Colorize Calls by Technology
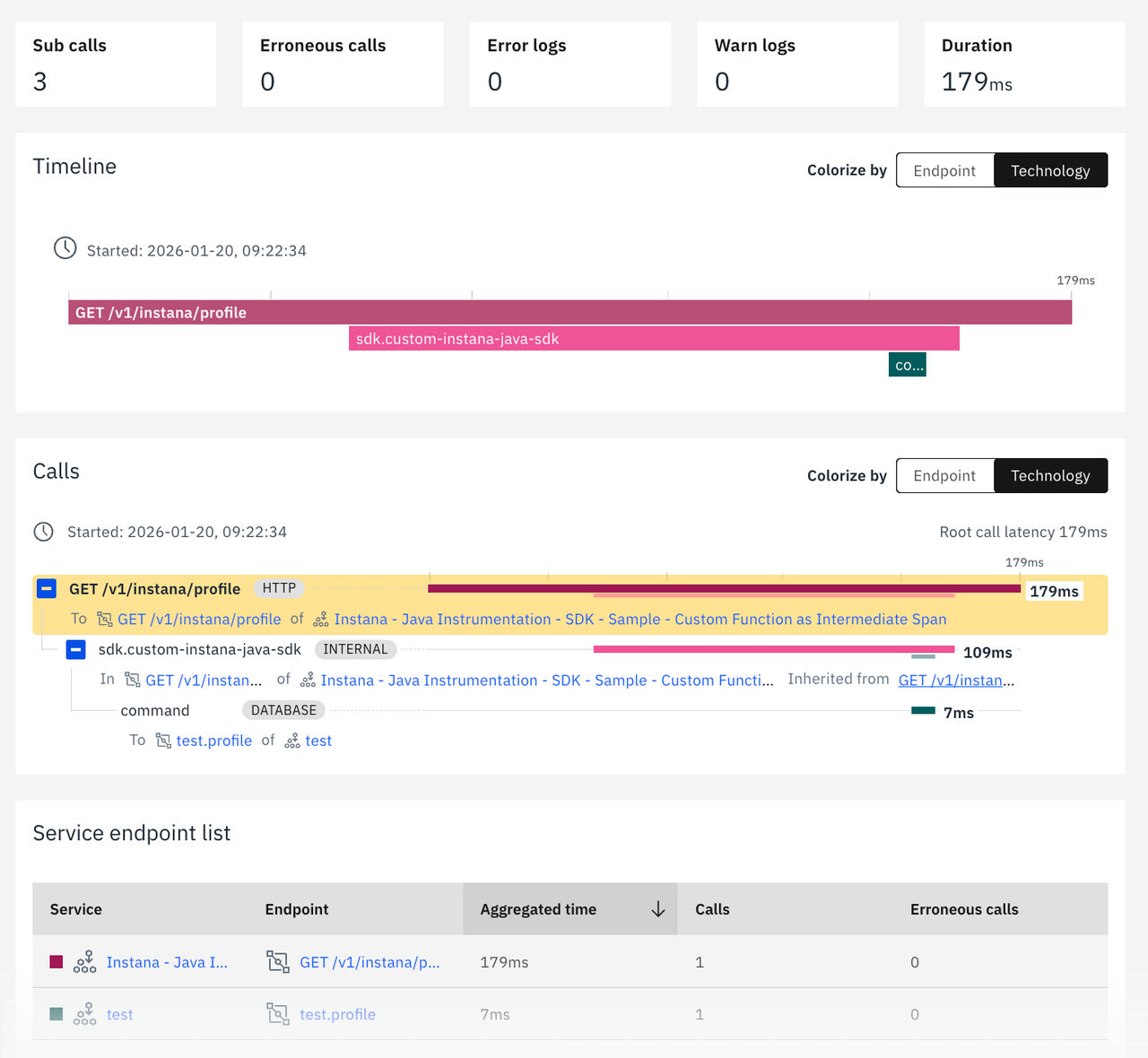Screen dimensions: 1148x1058 coord(1050,475)
